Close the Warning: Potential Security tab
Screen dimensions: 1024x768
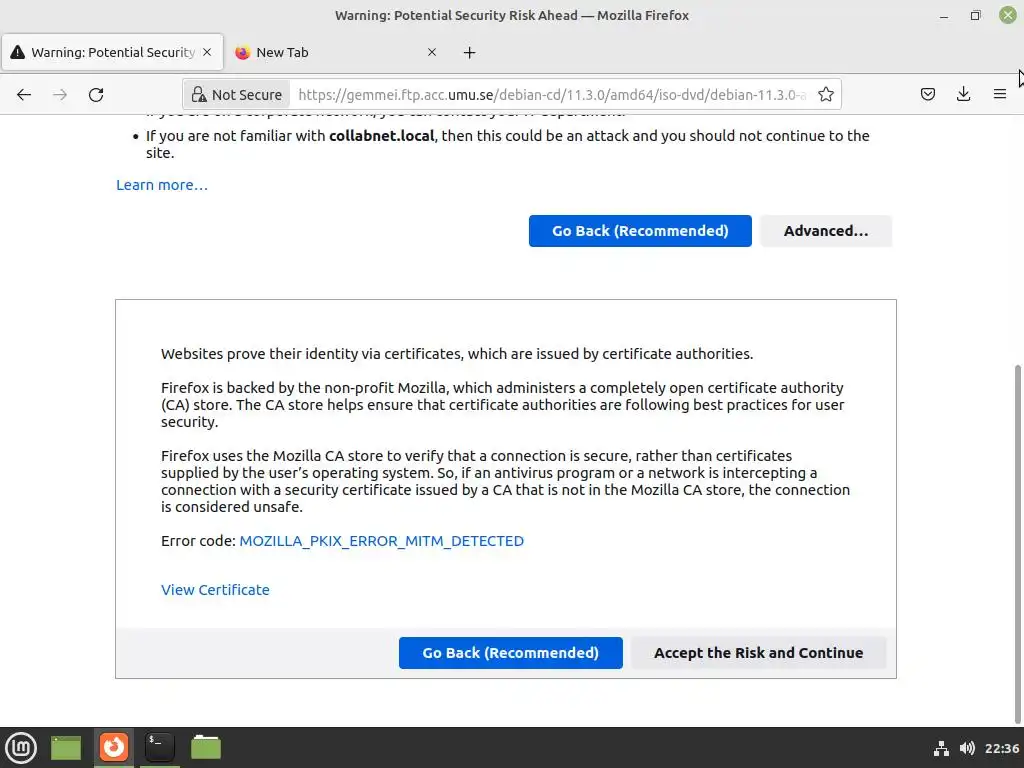207,52
